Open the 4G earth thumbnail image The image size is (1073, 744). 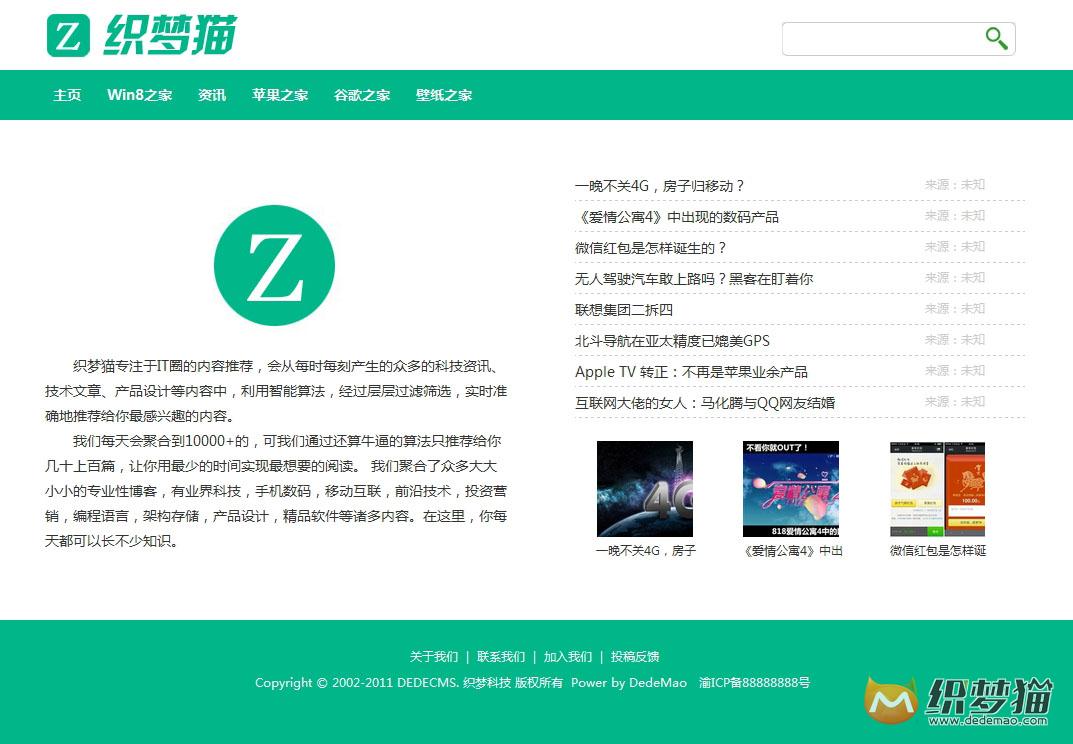click(645, 489)
